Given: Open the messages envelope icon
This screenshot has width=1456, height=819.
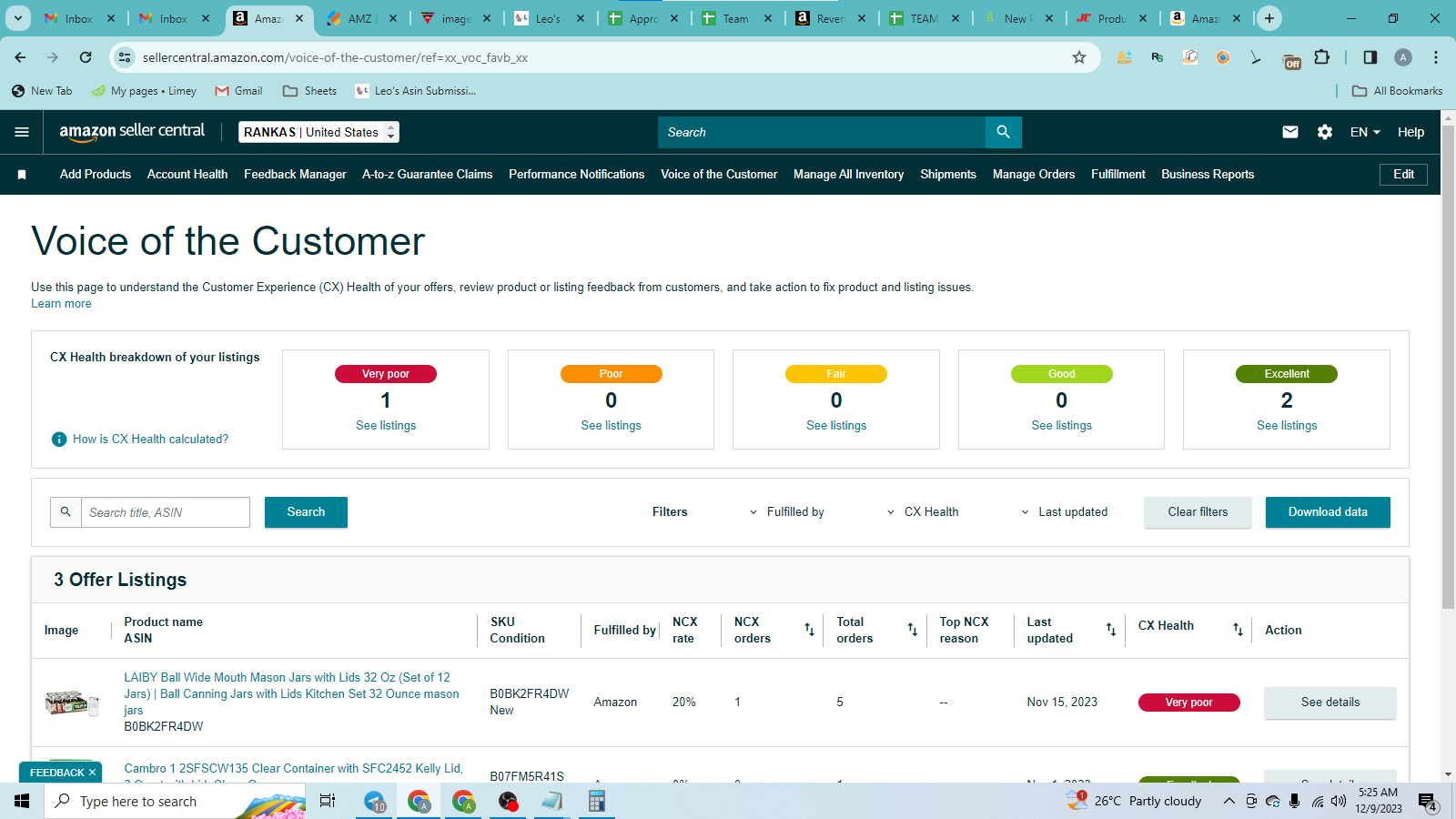Looking at the screenshot, I should [x=1289, y=132].
